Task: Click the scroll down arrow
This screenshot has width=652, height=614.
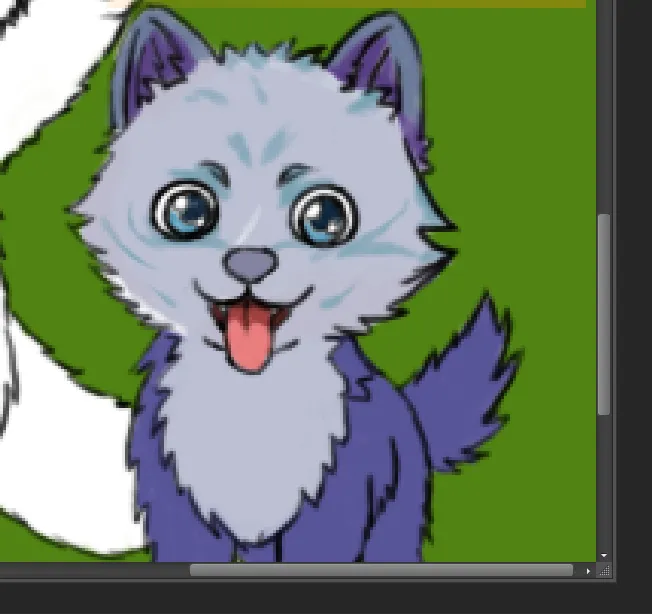Action: pos(604,555)
